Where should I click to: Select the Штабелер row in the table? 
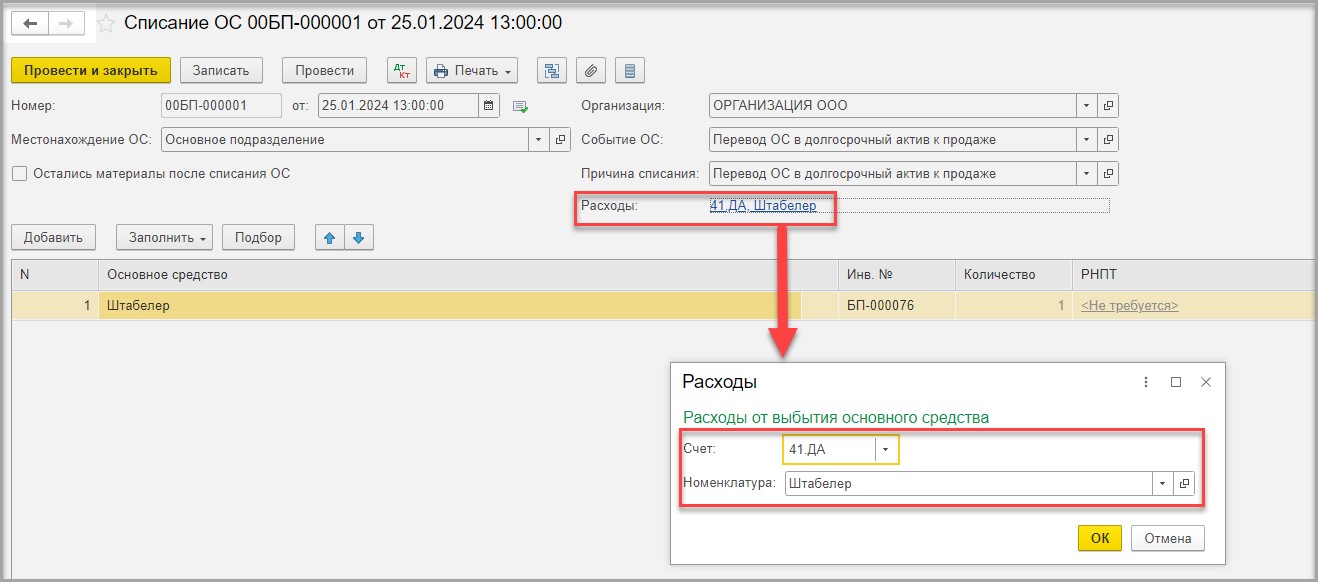pyautogui.click(x=664, y=305)
